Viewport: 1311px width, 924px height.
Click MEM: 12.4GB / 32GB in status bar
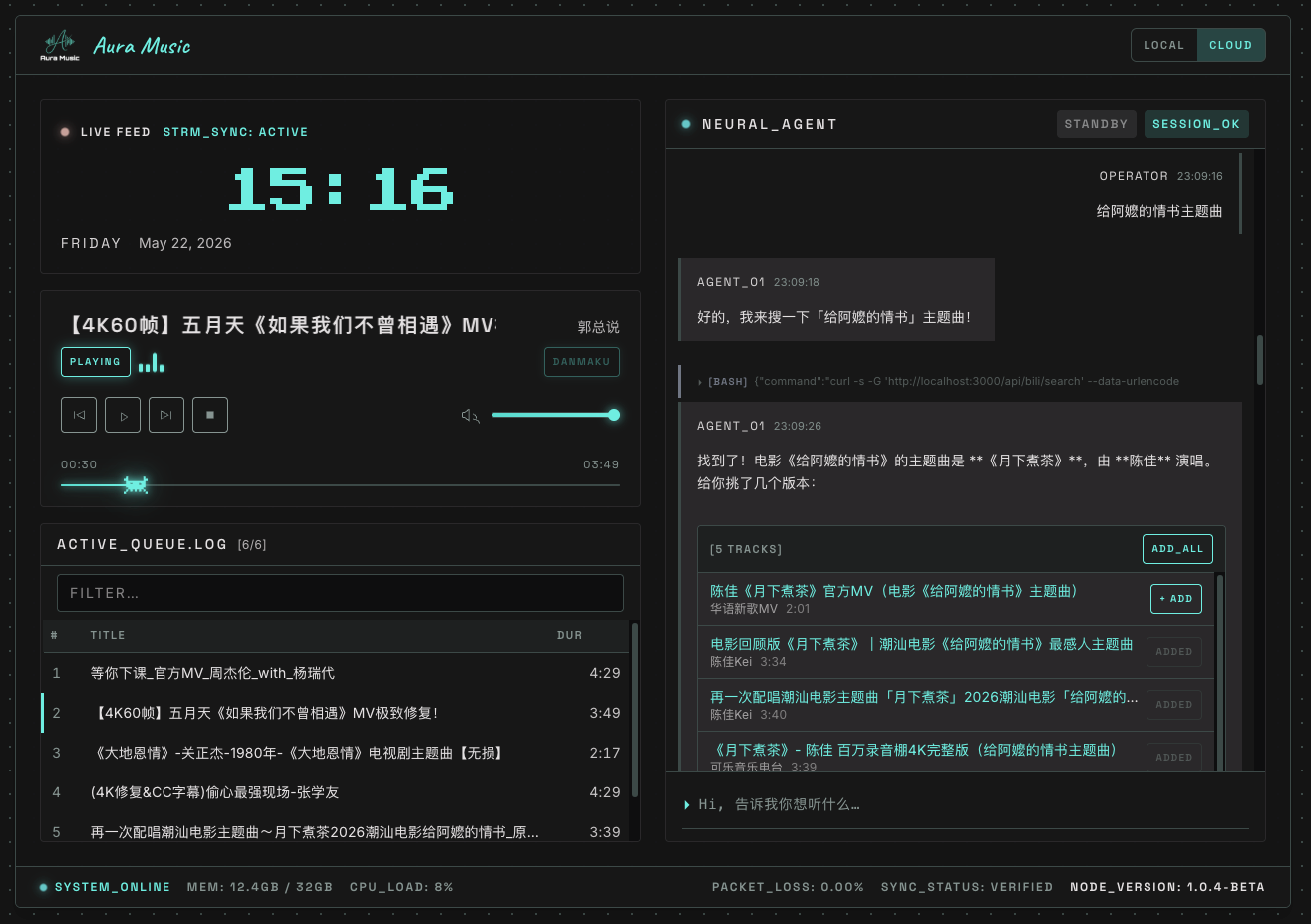pos(260,887)
